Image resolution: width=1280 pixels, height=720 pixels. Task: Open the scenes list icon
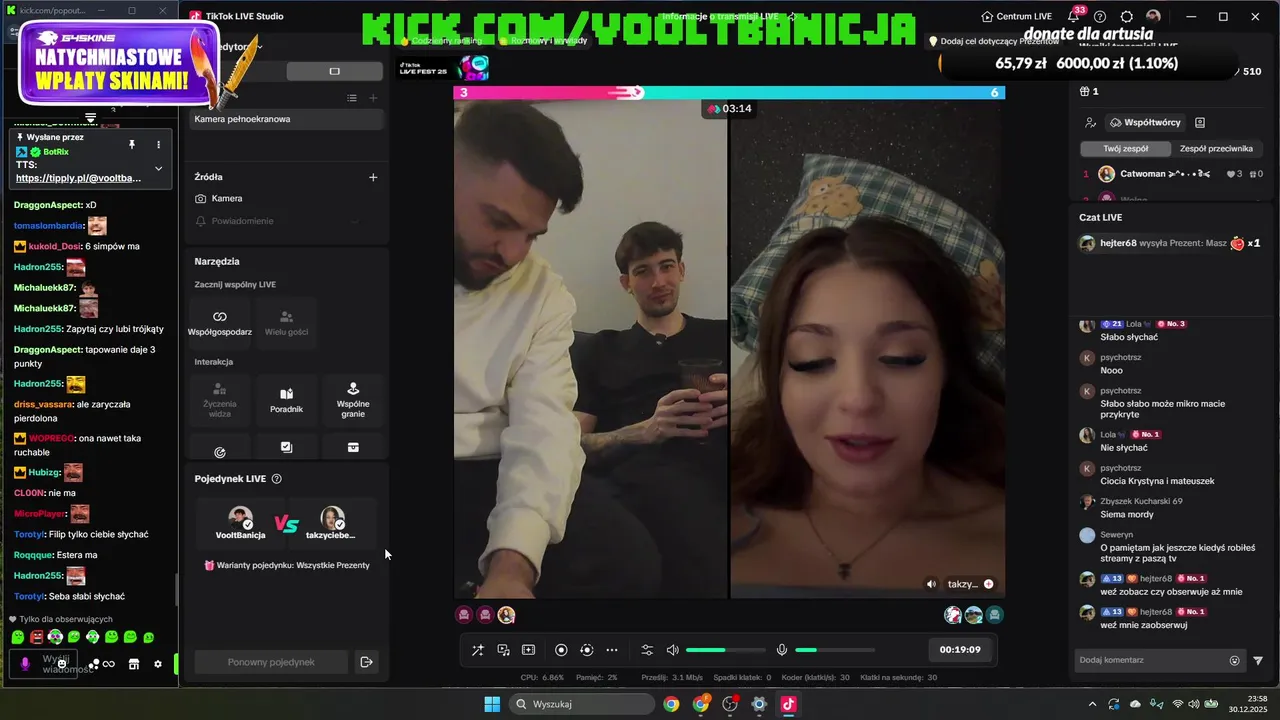tap(352, 97)
